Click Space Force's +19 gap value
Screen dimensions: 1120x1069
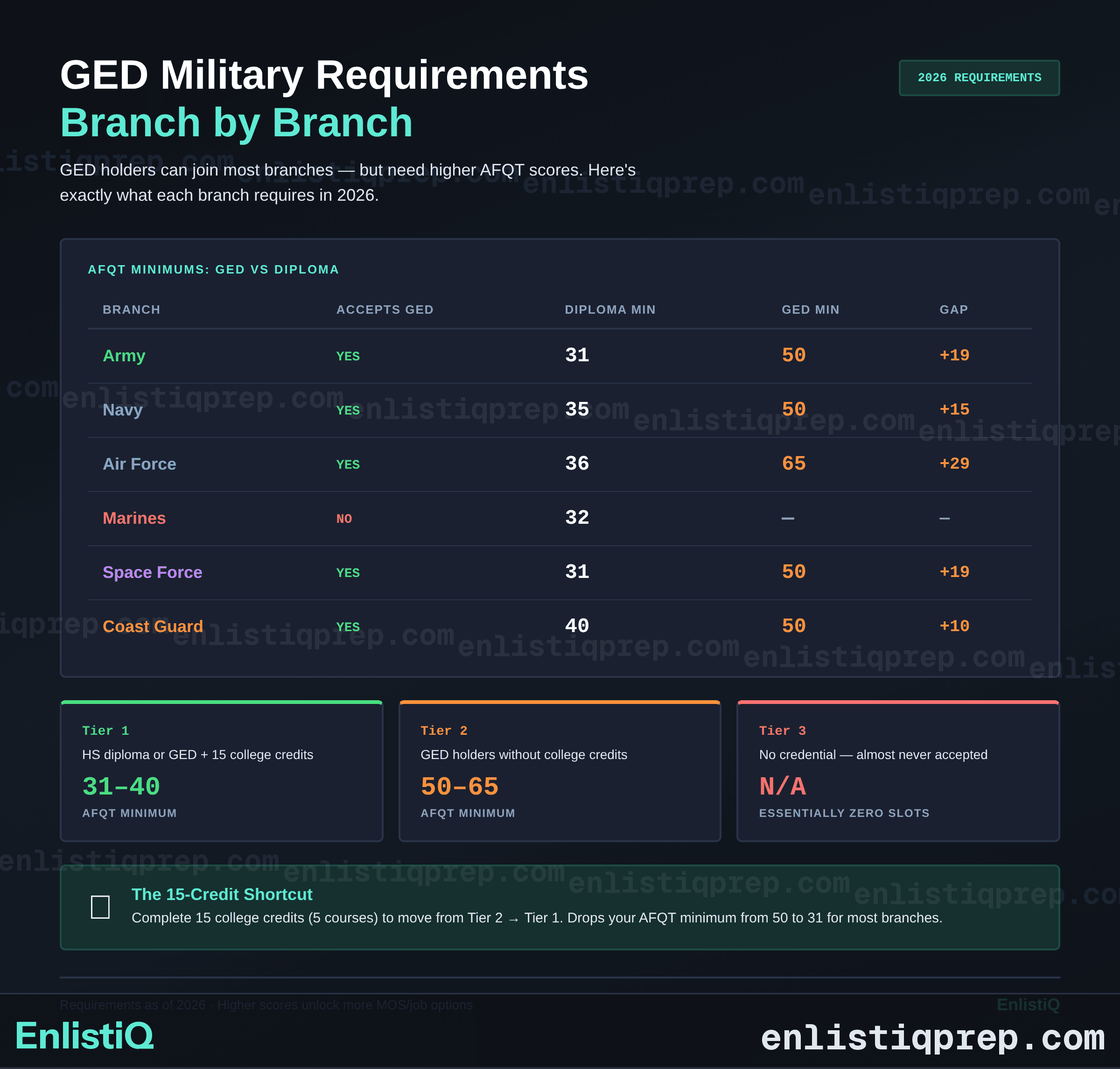pos(954,571)
